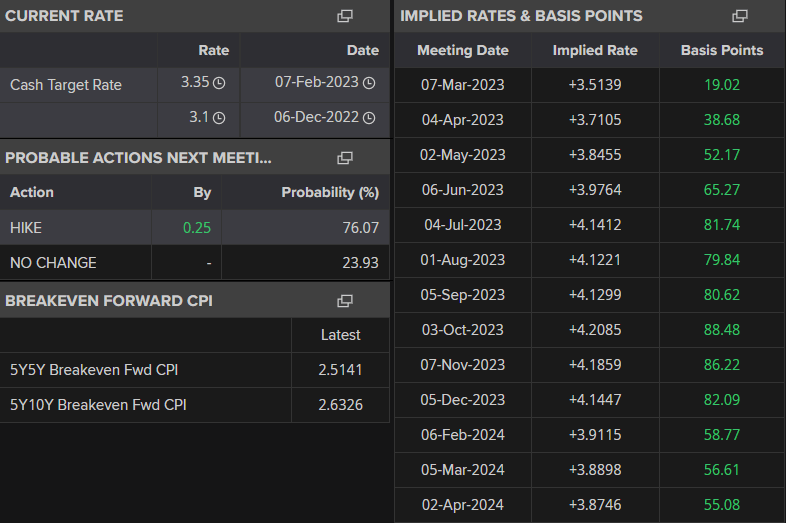Click the clock icon beside the 3.1 rate
Viewport: 786px width, 523px height.
pyautogui.click(x=220, y=118)
